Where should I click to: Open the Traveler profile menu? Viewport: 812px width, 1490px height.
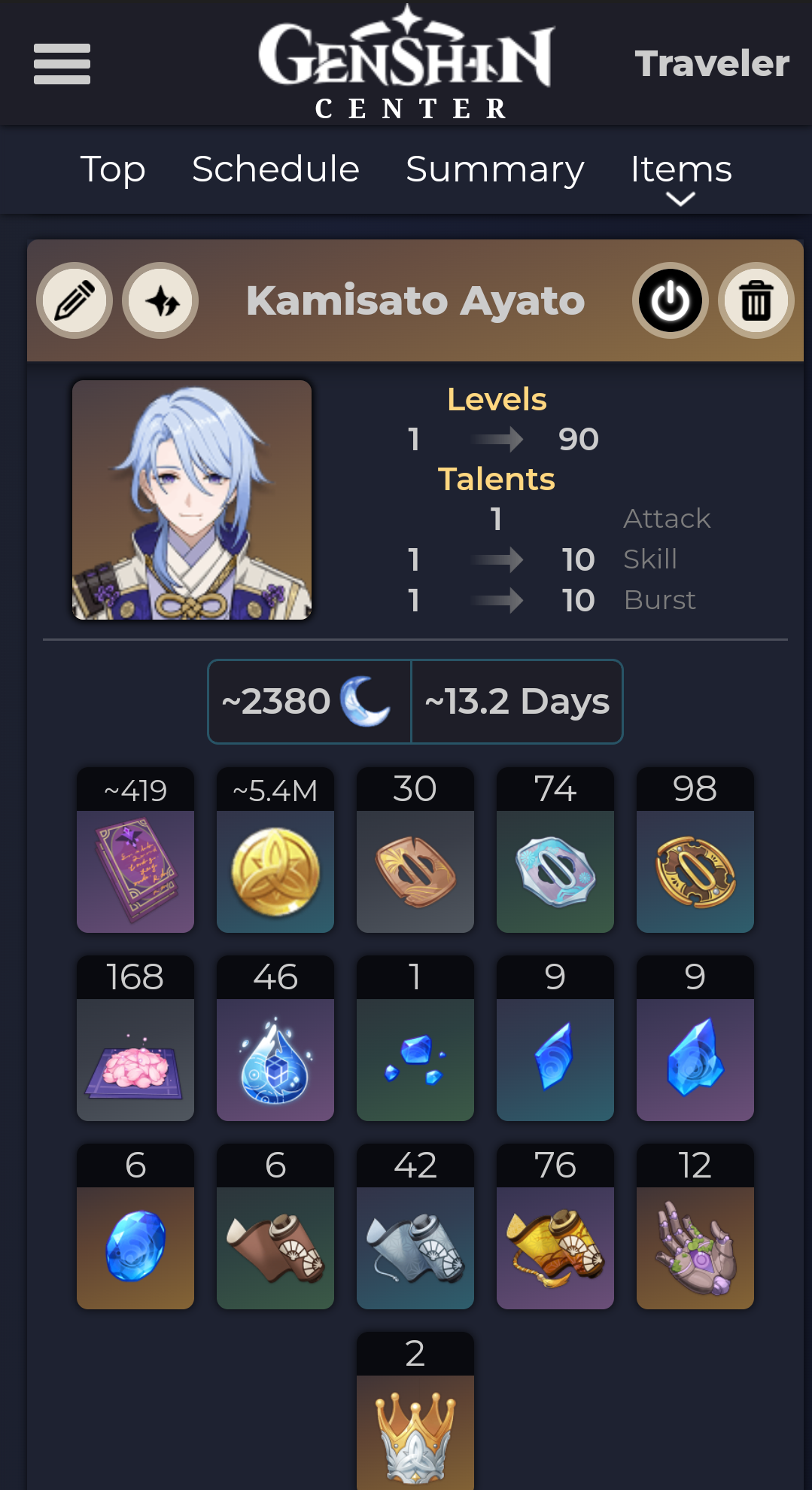712,63
